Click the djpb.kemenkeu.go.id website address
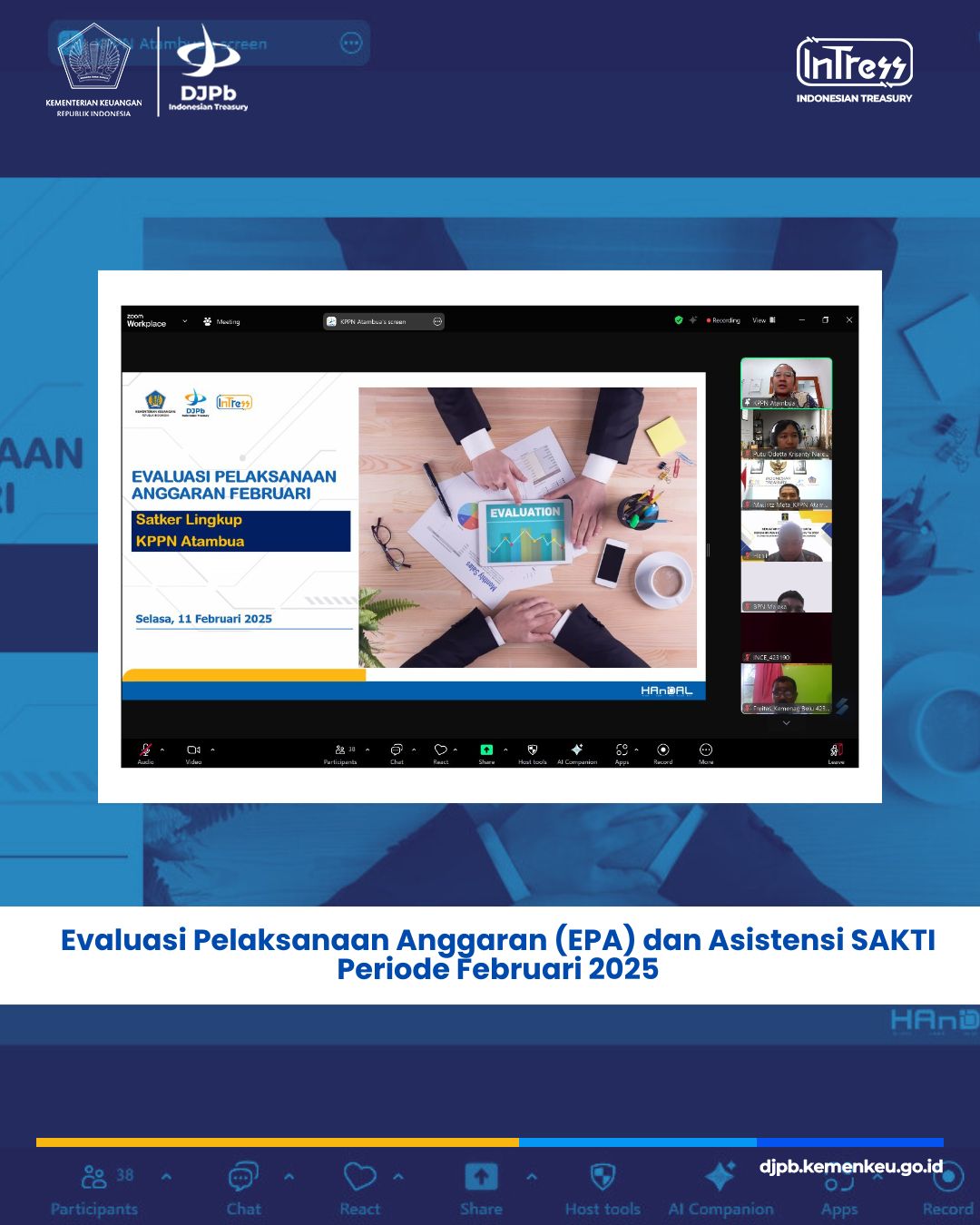 pyautogui.click(x=851, y=1167)
